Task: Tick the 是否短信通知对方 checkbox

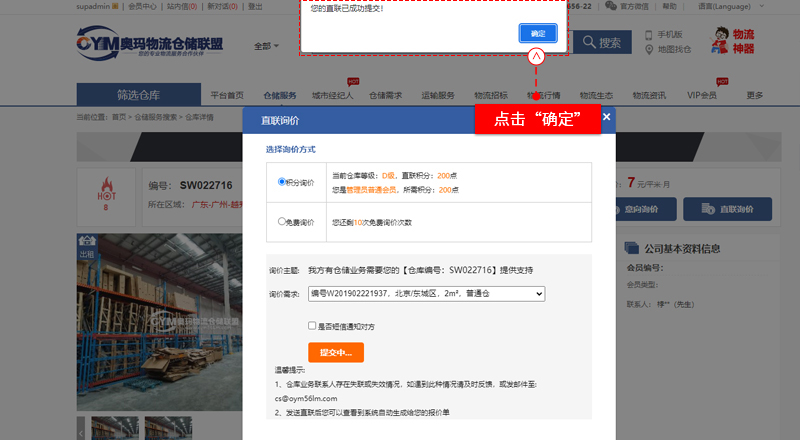Action: [x=313, y=326]
